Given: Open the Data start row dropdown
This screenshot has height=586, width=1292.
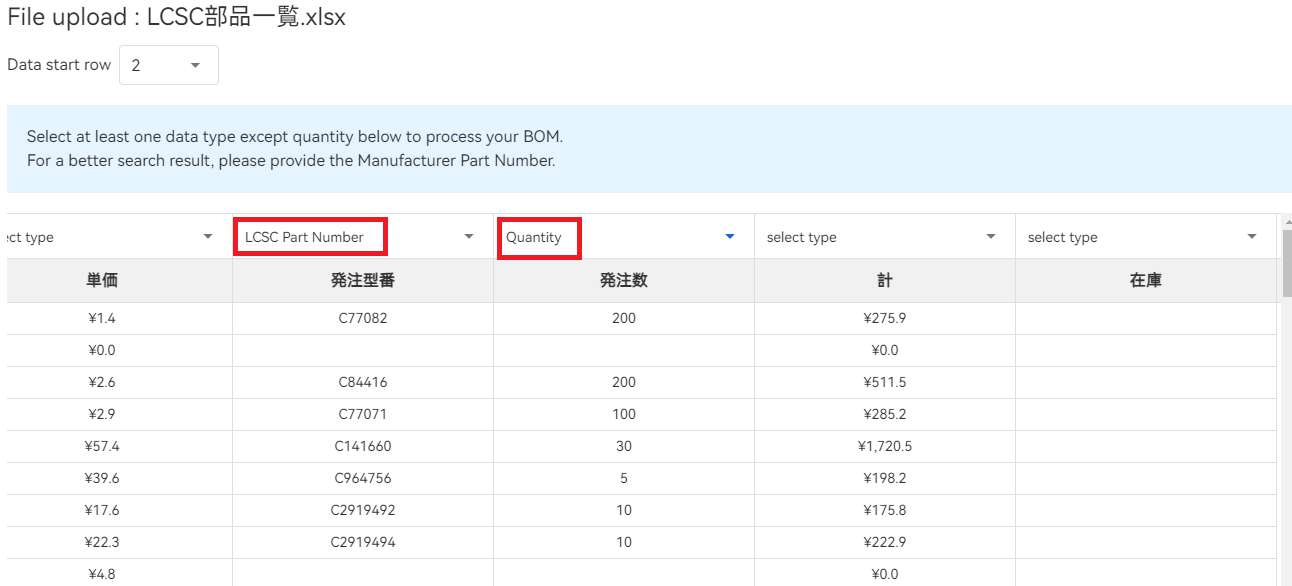Looking at the screenshot, I should [x=168, y=65].
